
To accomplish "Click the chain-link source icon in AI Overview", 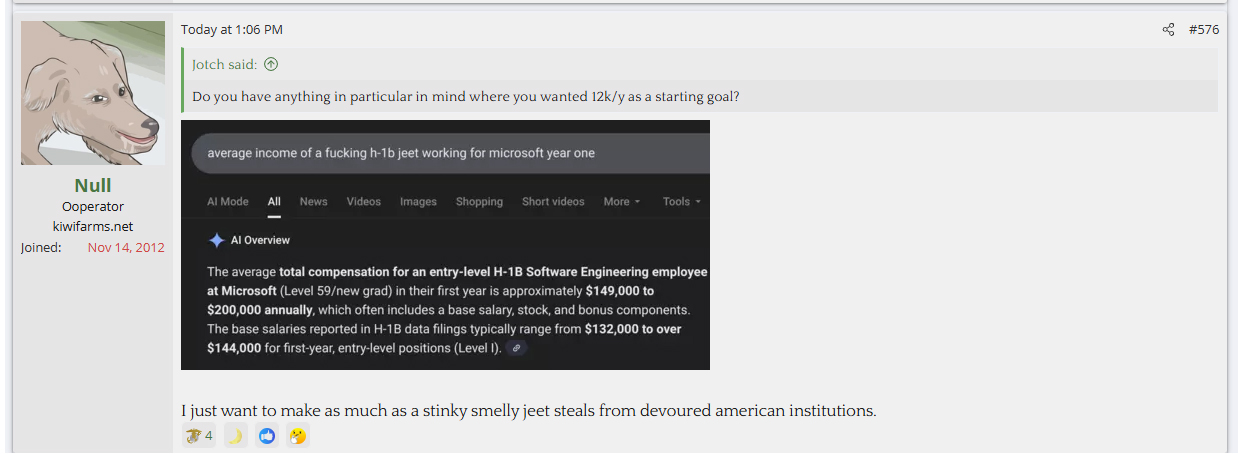I will 516,348.
